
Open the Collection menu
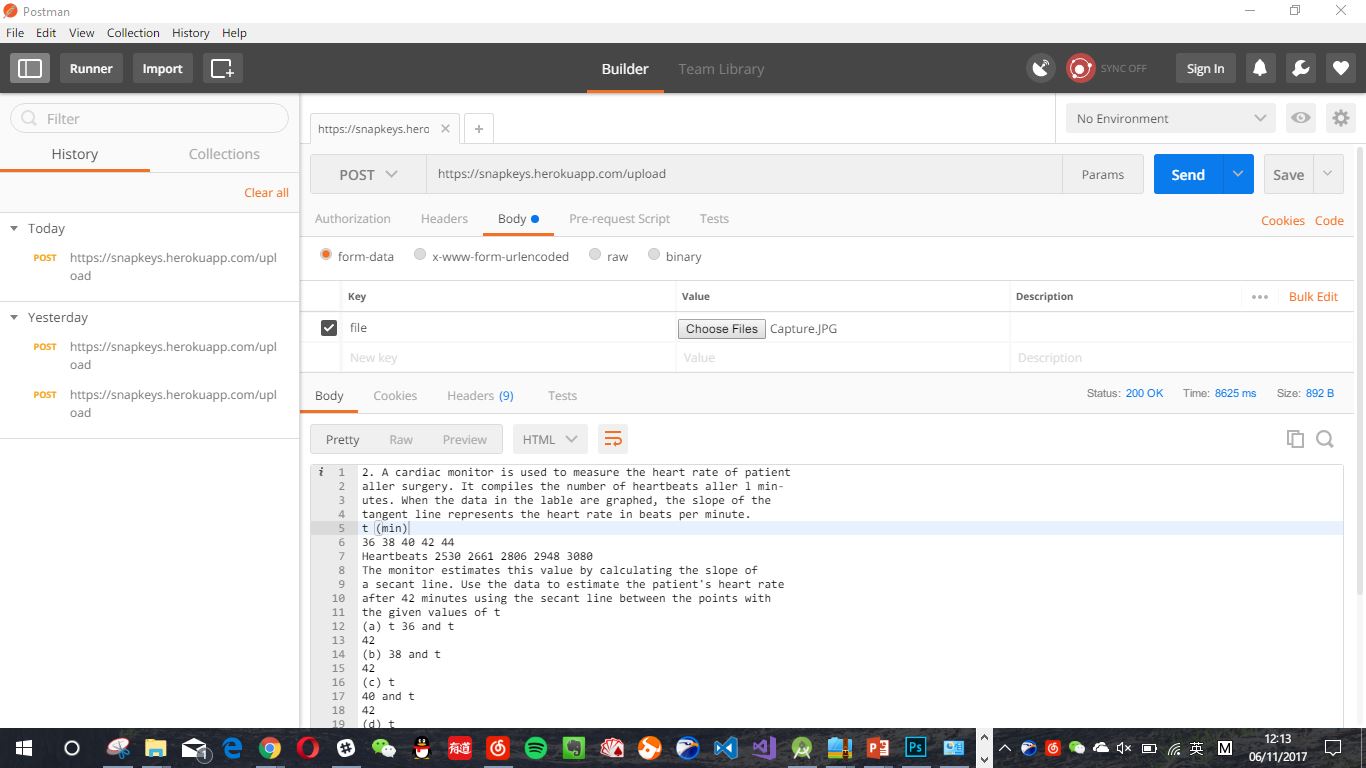[133, 33]
